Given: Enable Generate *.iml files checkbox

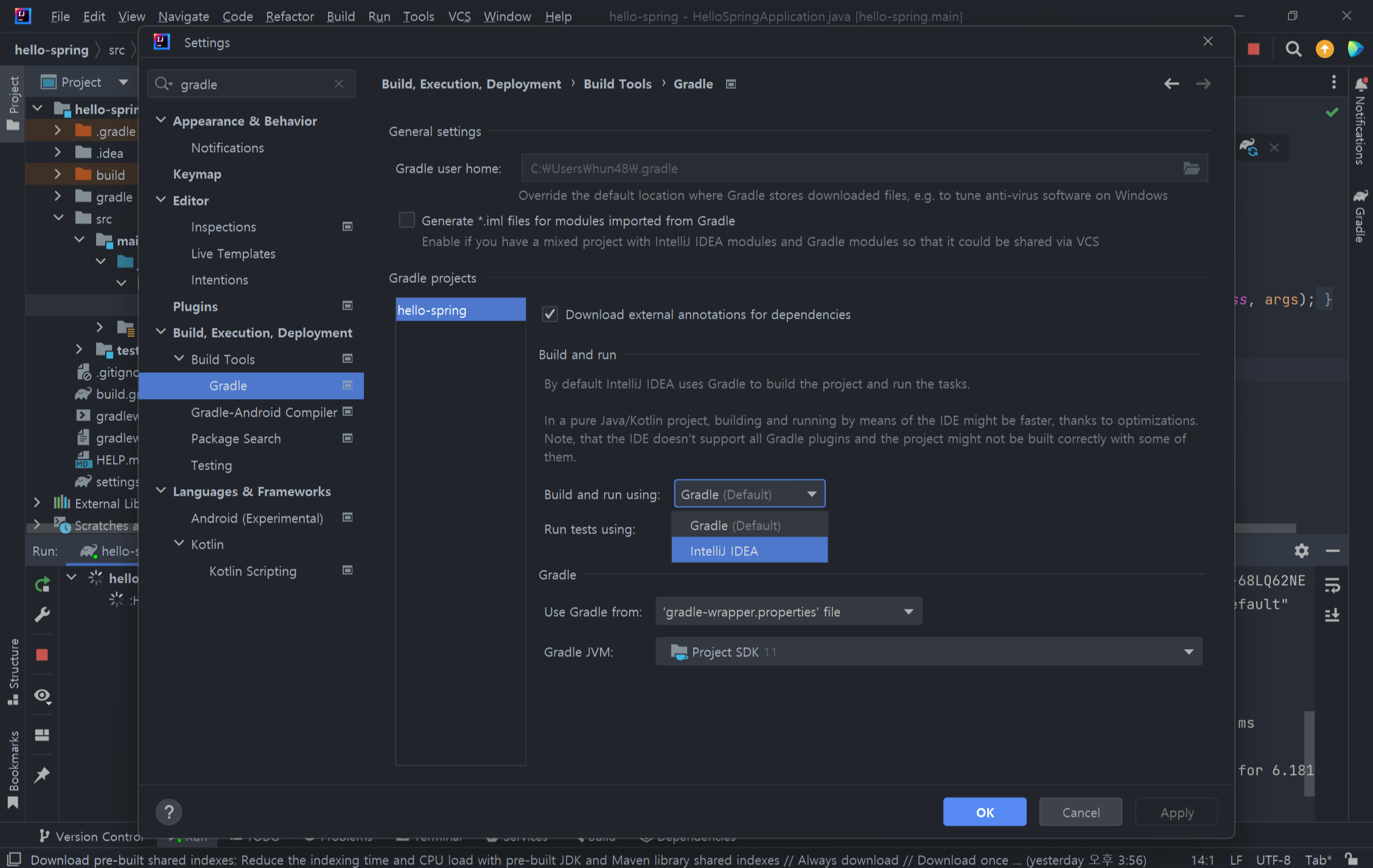Looking at the screenshot, I should pyautogui.click(x=407, y=220).
